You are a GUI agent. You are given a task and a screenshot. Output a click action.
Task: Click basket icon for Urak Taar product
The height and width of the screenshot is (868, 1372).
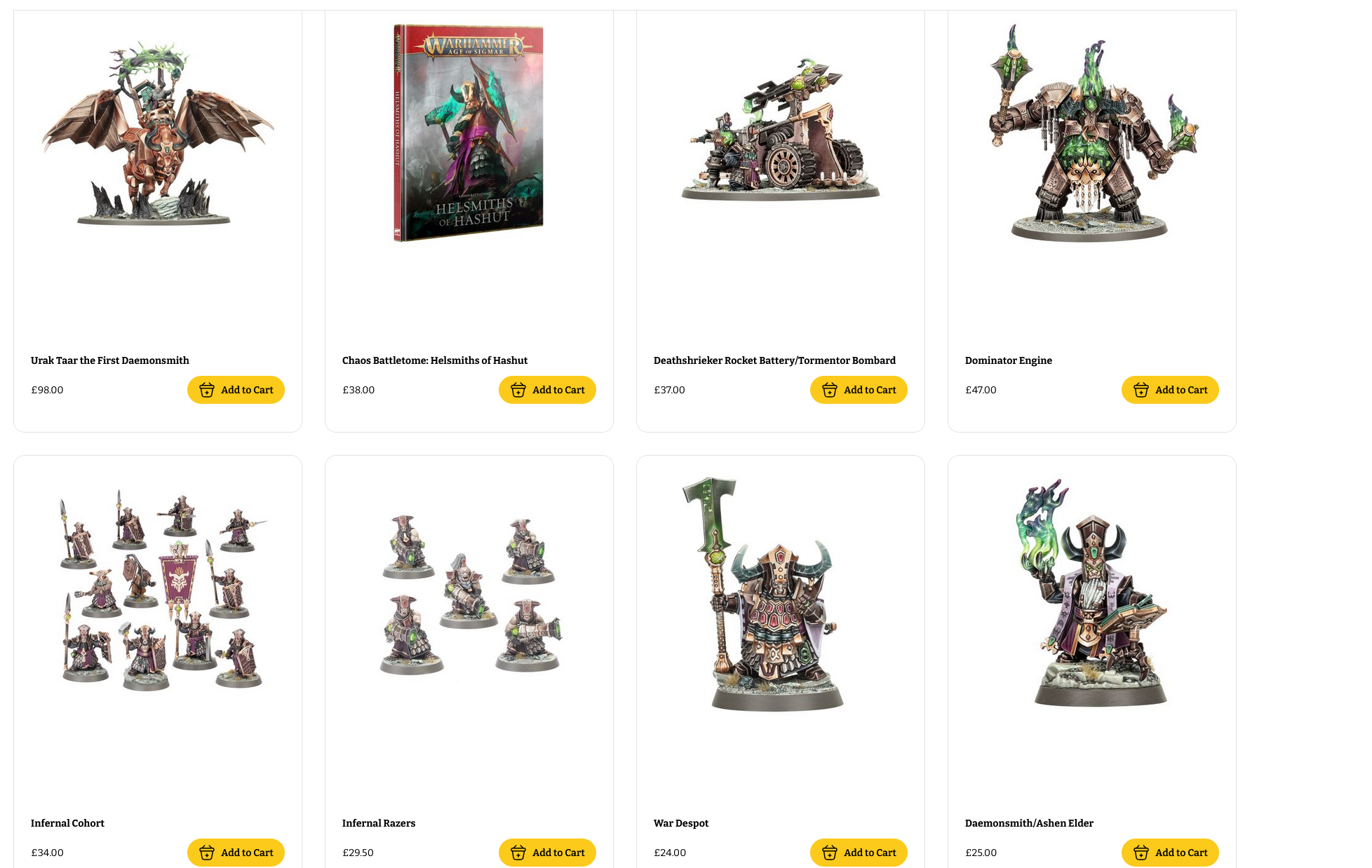(x=207, y=390)
